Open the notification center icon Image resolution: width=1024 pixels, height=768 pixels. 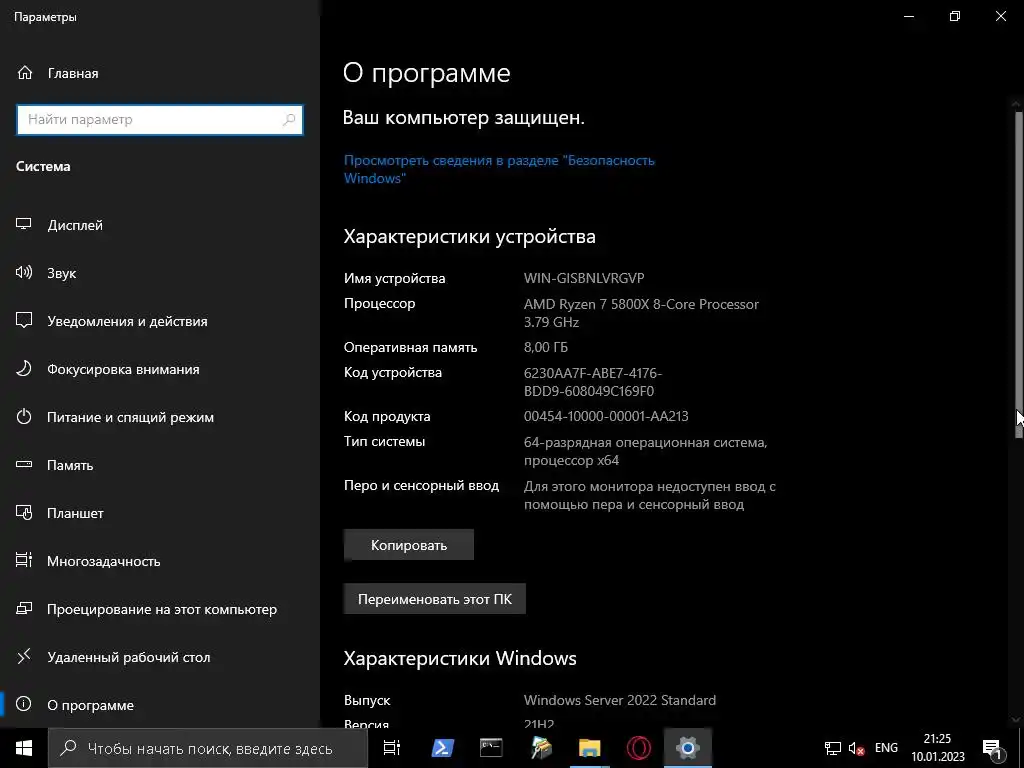click(992, 748)
